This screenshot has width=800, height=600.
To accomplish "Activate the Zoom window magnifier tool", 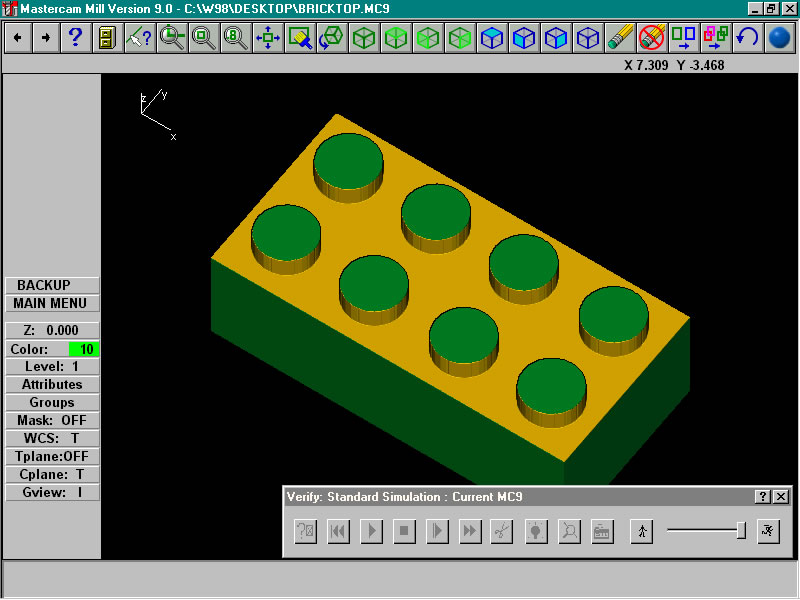I will pyautogui.click(x=172, y=37).
